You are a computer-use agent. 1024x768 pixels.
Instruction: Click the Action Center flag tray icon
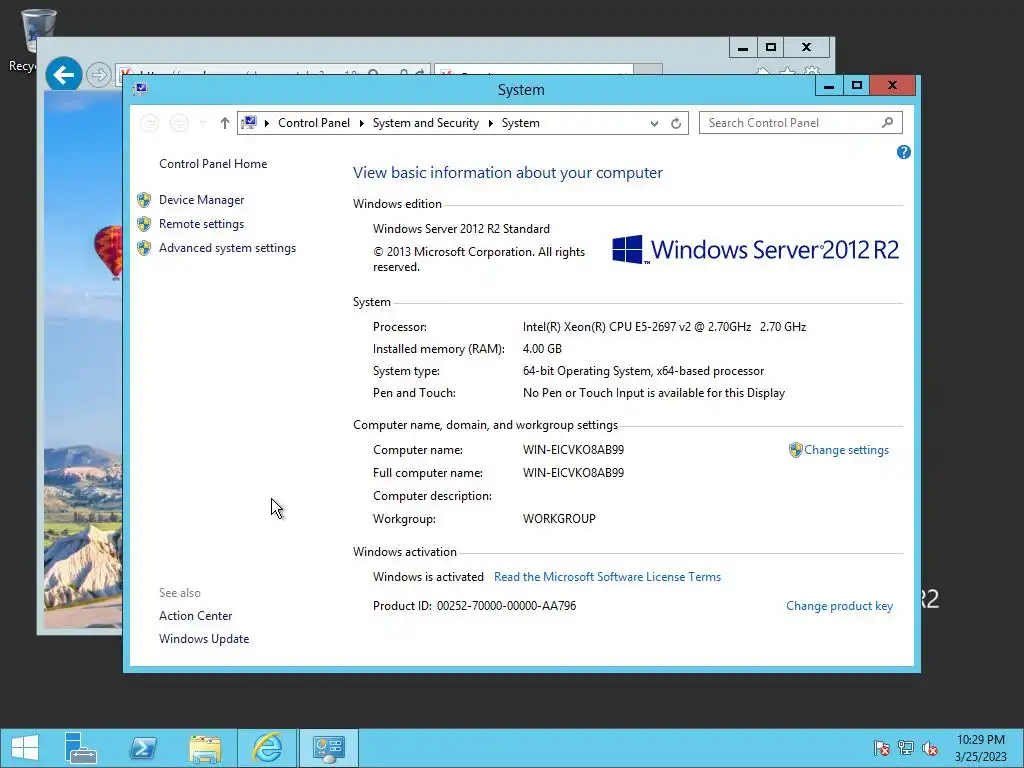[x=882, y=748]
